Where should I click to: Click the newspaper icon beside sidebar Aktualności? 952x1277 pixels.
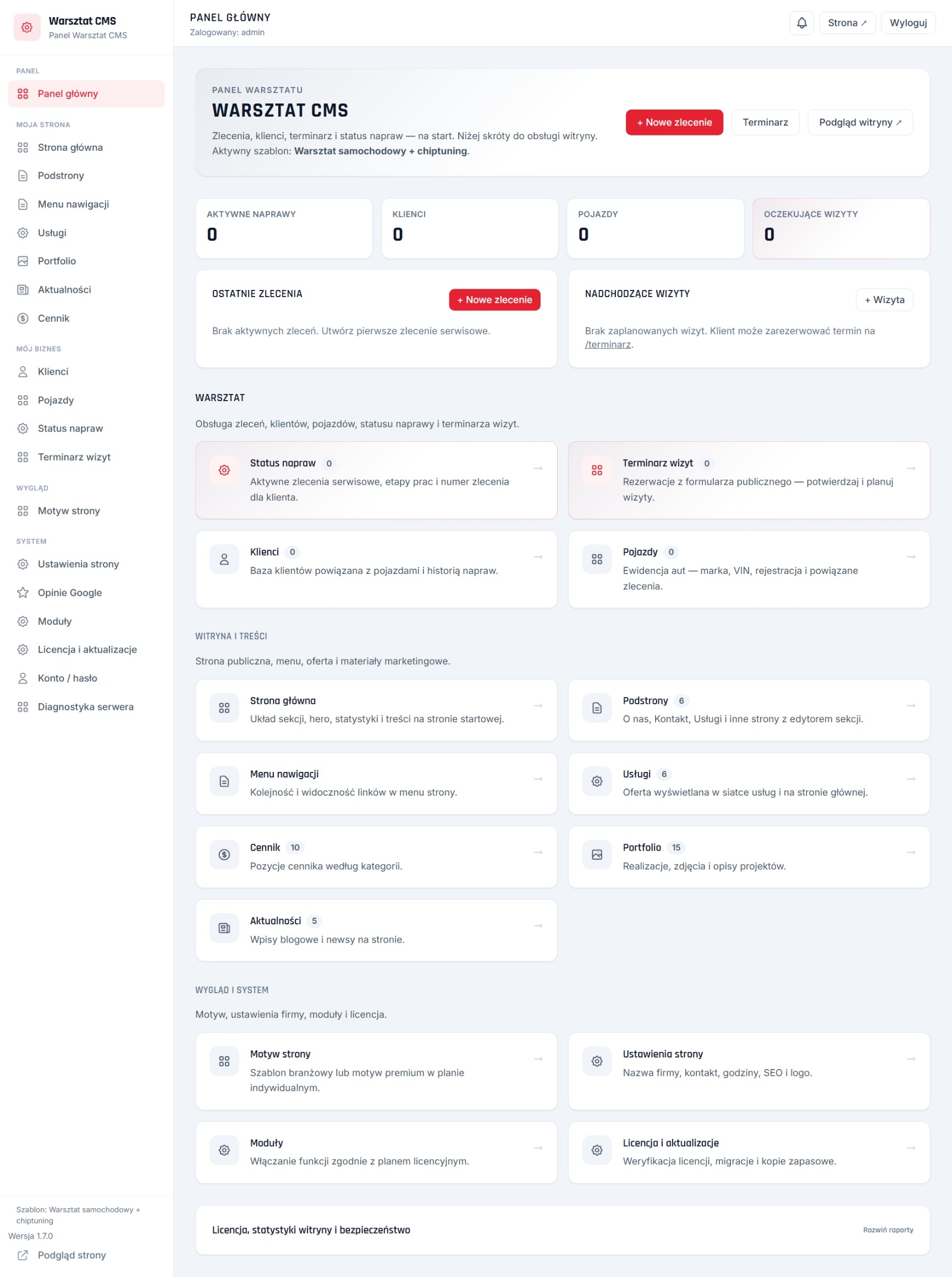pos(23,289)
